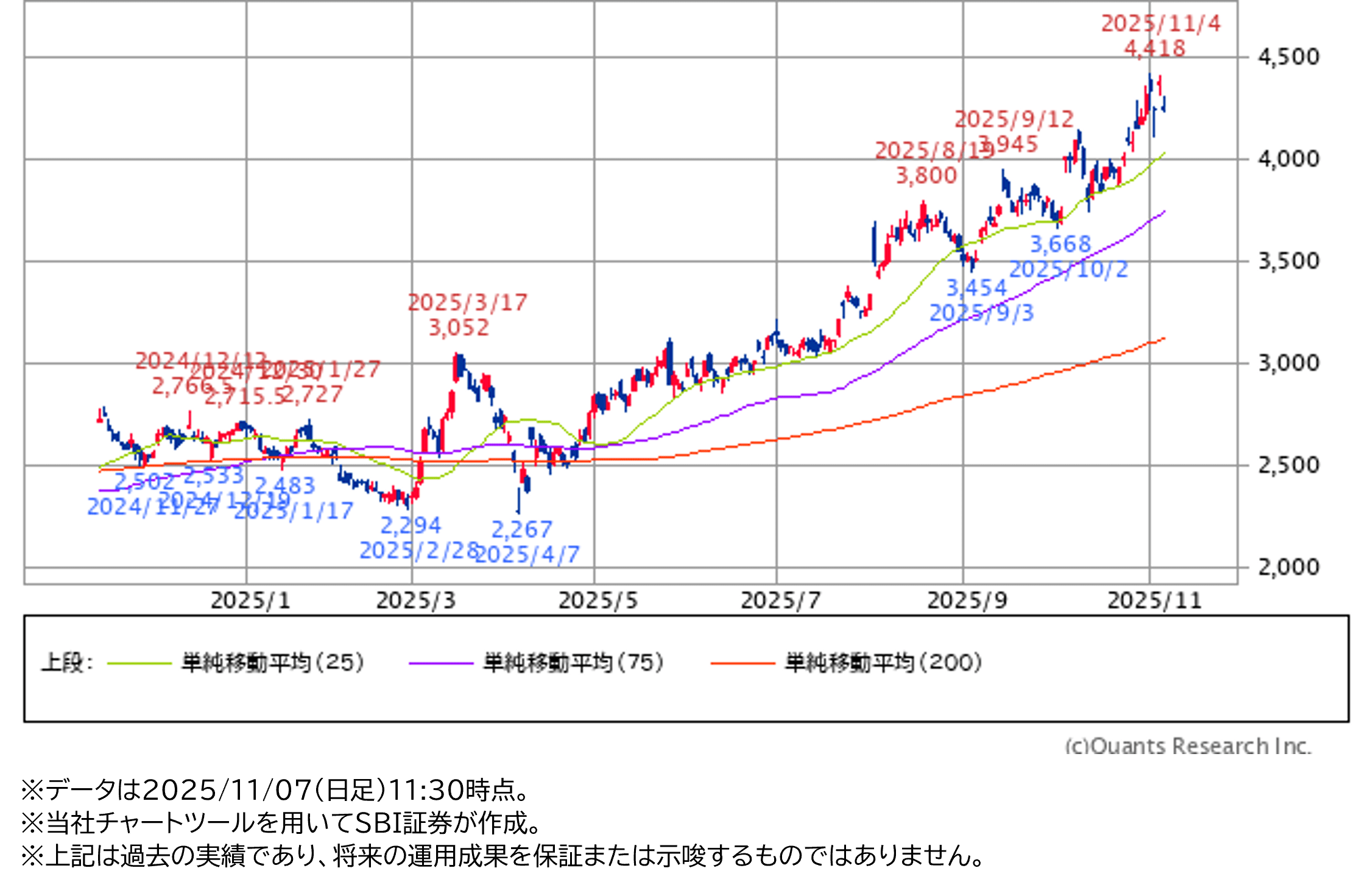Screen dimensions: 1354x896
Task: Click the 2025/1 x-axis date label
Action: (250, 601)
